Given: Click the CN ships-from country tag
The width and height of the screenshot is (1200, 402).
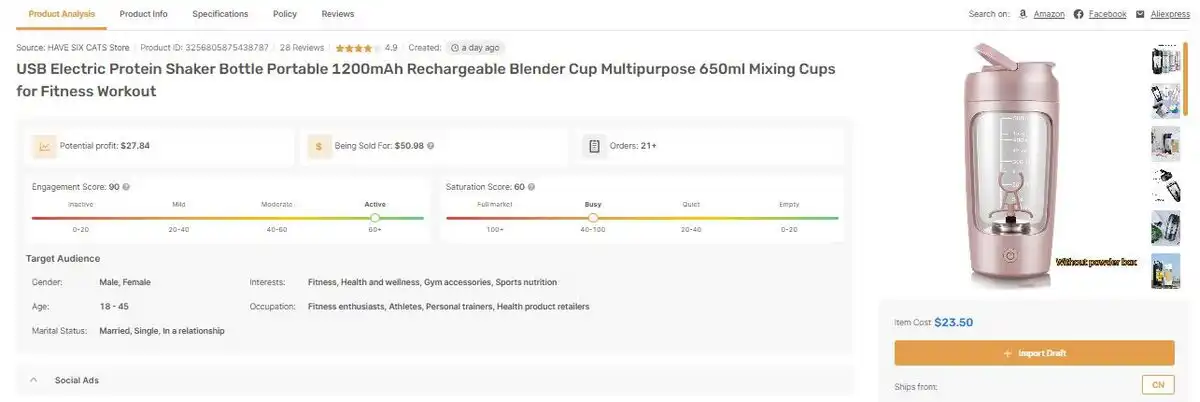Looking at the screenshot, I should pos(1158,385).
